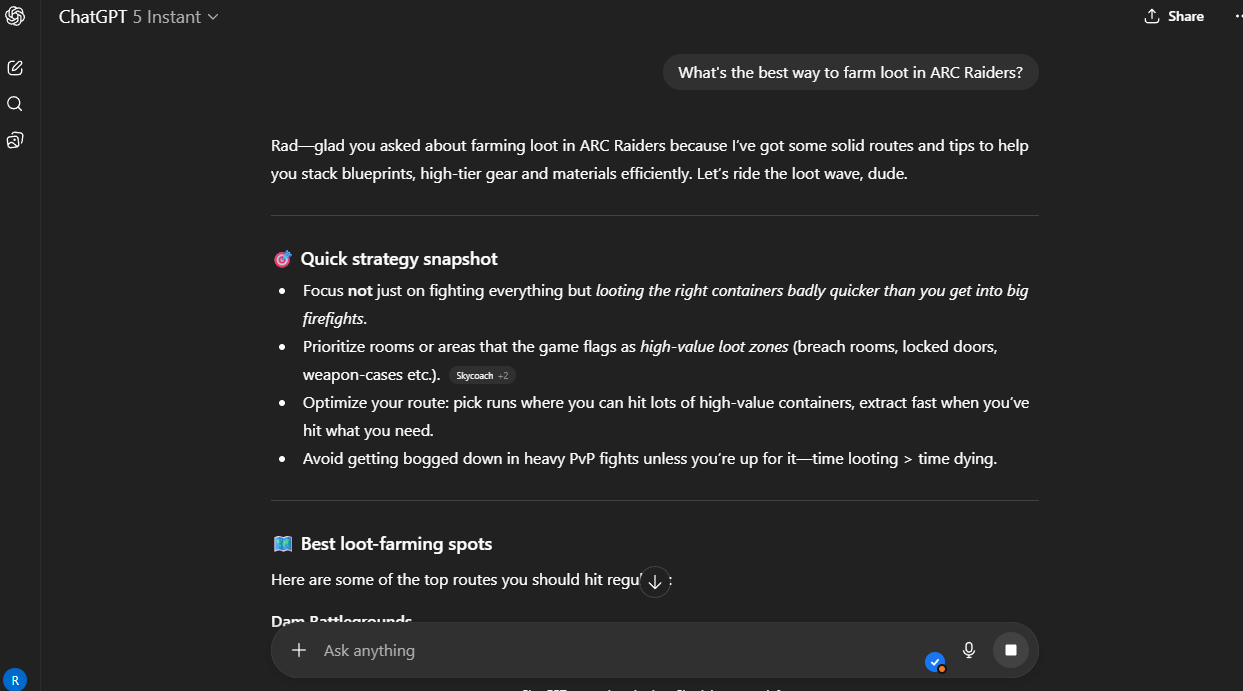Click the Best loot-farming spots heading

396,544
